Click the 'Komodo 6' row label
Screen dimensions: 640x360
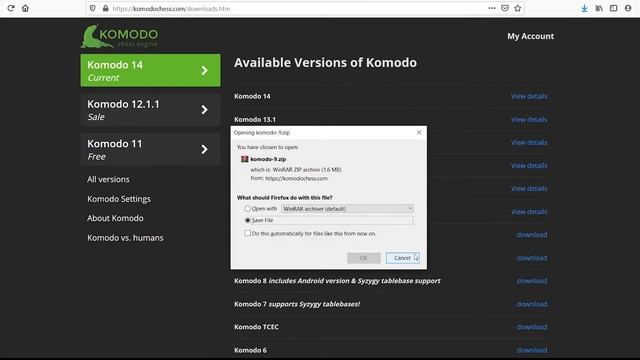[x=250, y=350]
